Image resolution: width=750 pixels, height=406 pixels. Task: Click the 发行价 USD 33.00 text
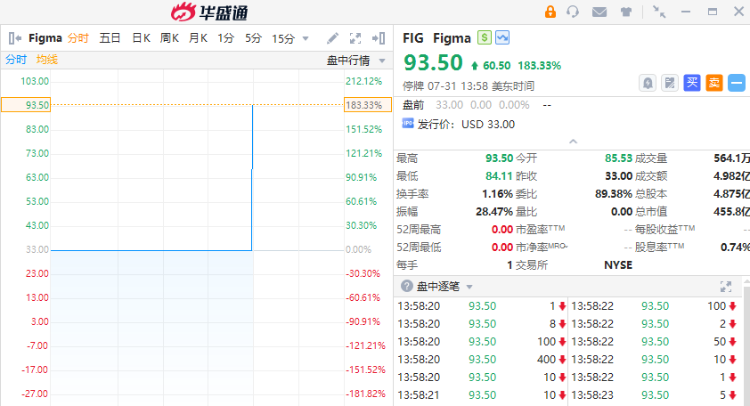[x=466, y=124]
